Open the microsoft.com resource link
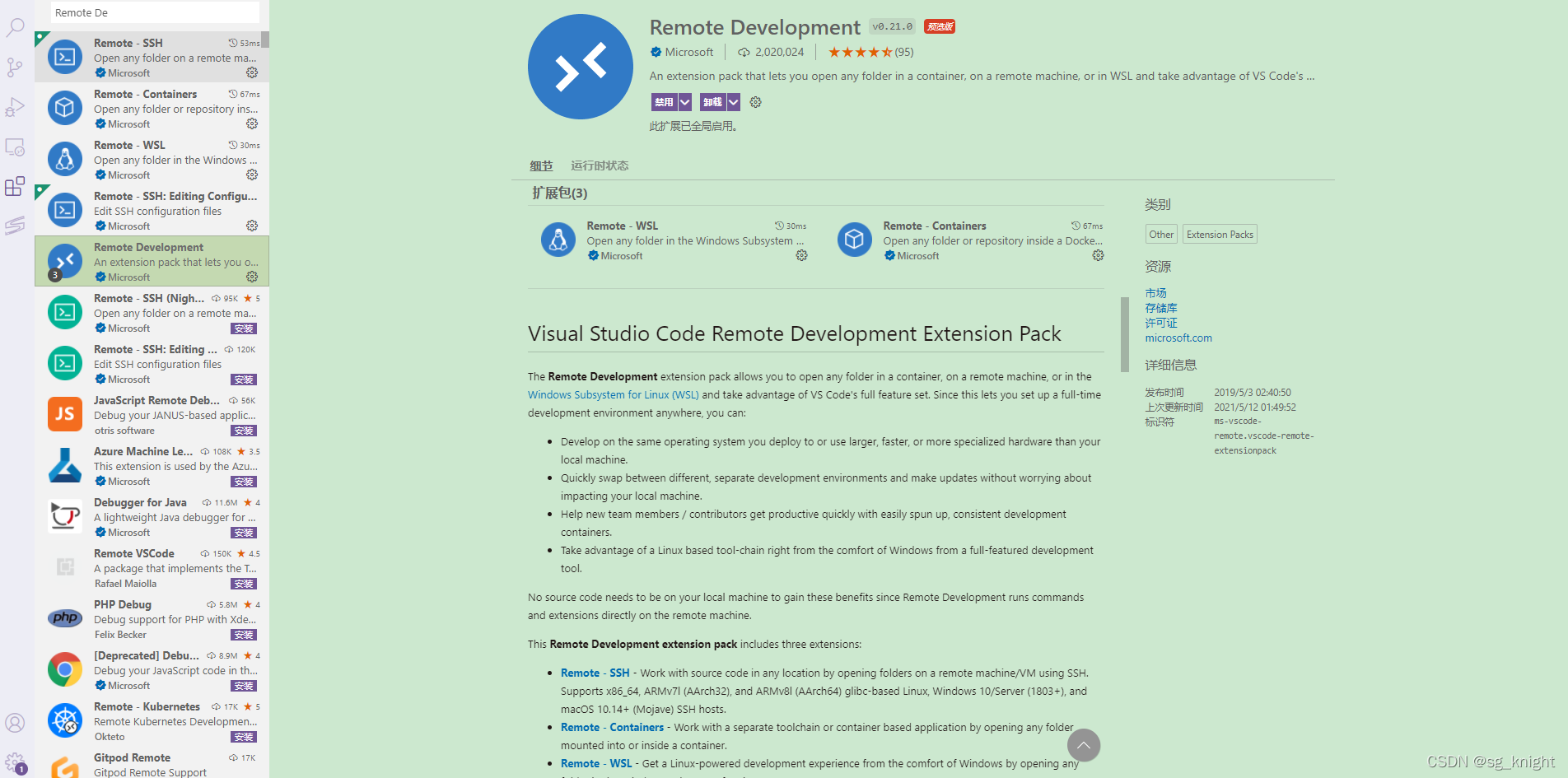Screen dimensions: 1568x778 point(1178,338)
